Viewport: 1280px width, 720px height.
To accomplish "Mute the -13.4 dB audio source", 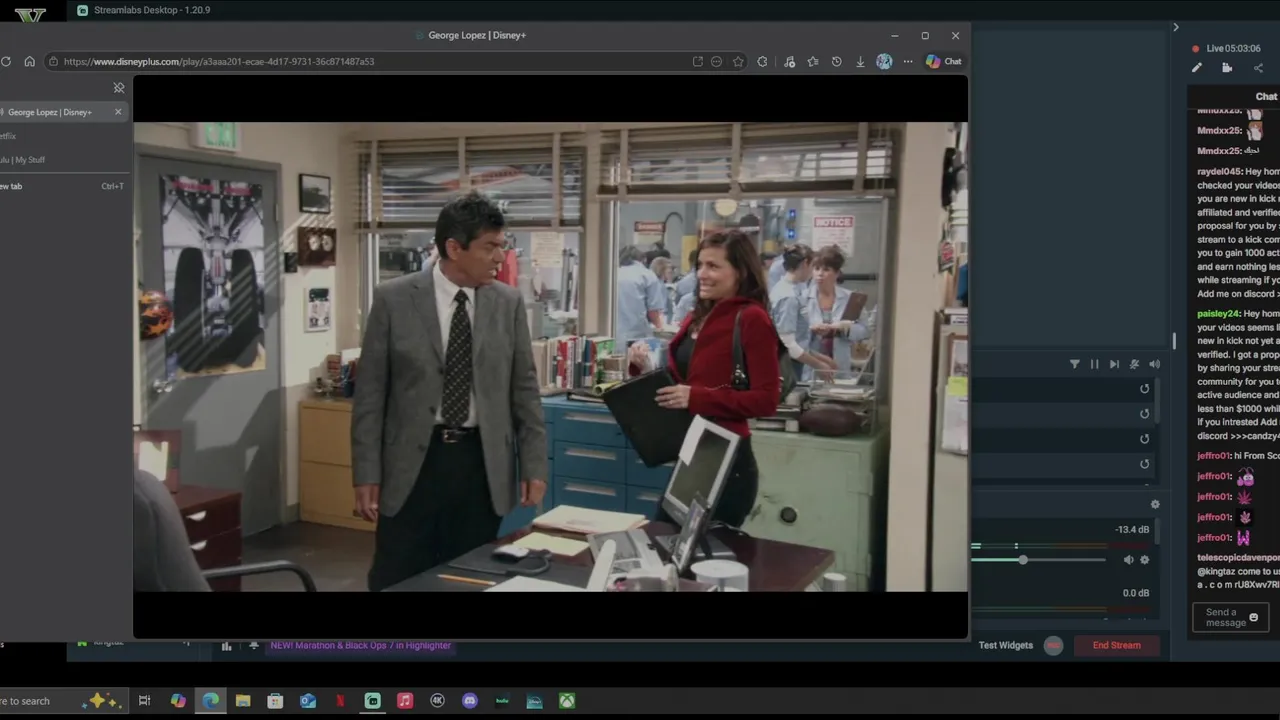I will (1129, 560).
